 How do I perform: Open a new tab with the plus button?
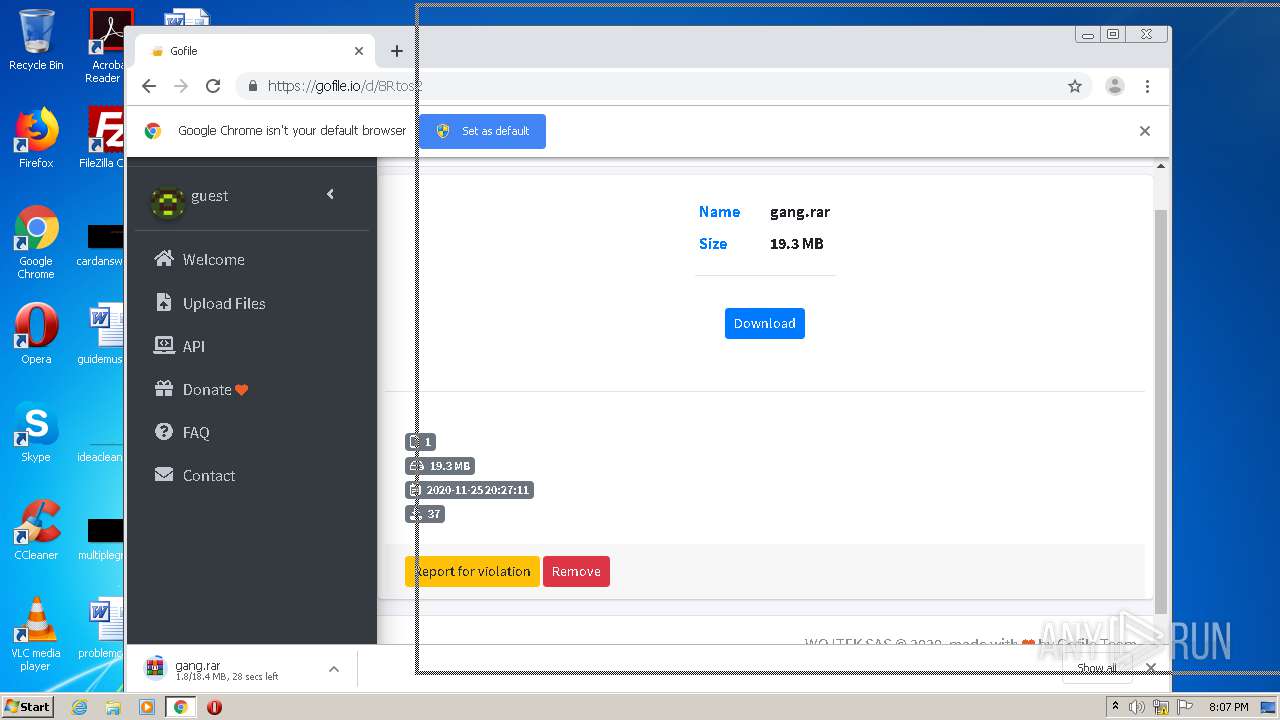(397, 51)
